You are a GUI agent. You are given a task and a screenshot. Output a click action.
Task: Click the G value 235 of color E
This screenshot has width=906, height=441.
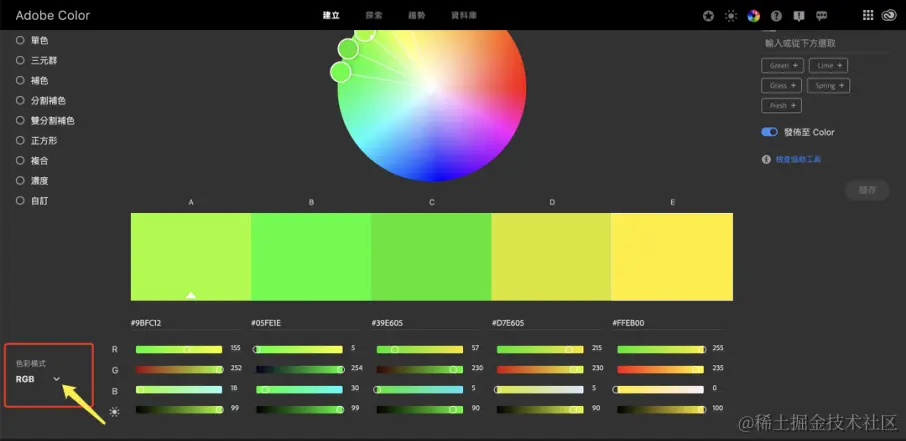click(718, 368)
